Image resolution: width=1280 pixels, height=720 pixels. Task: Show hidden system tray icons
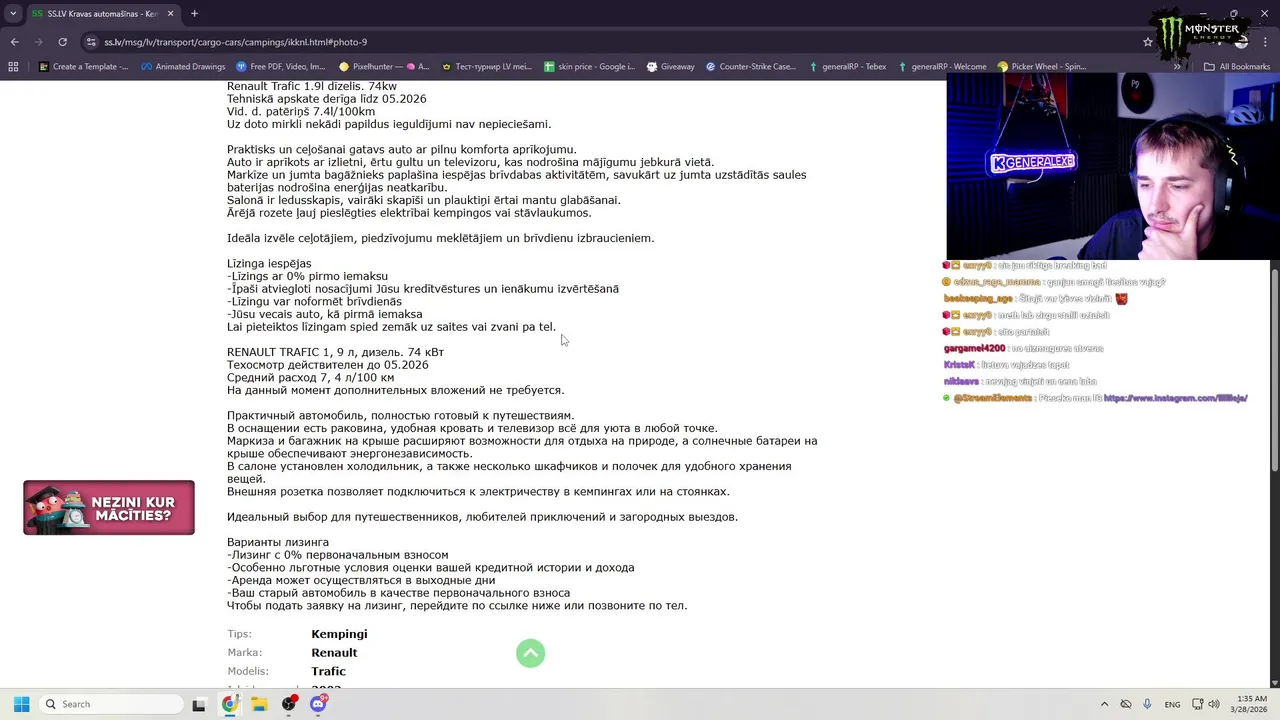pyautogui.click(x=1104, y=704)
